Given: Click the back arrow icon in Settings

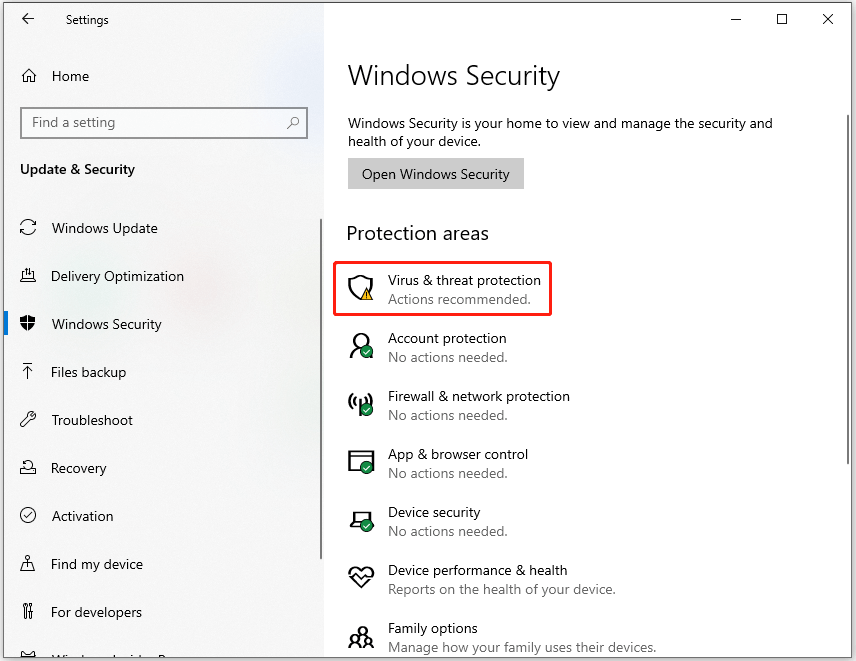Looking at the screenshot, I should 28,19.
